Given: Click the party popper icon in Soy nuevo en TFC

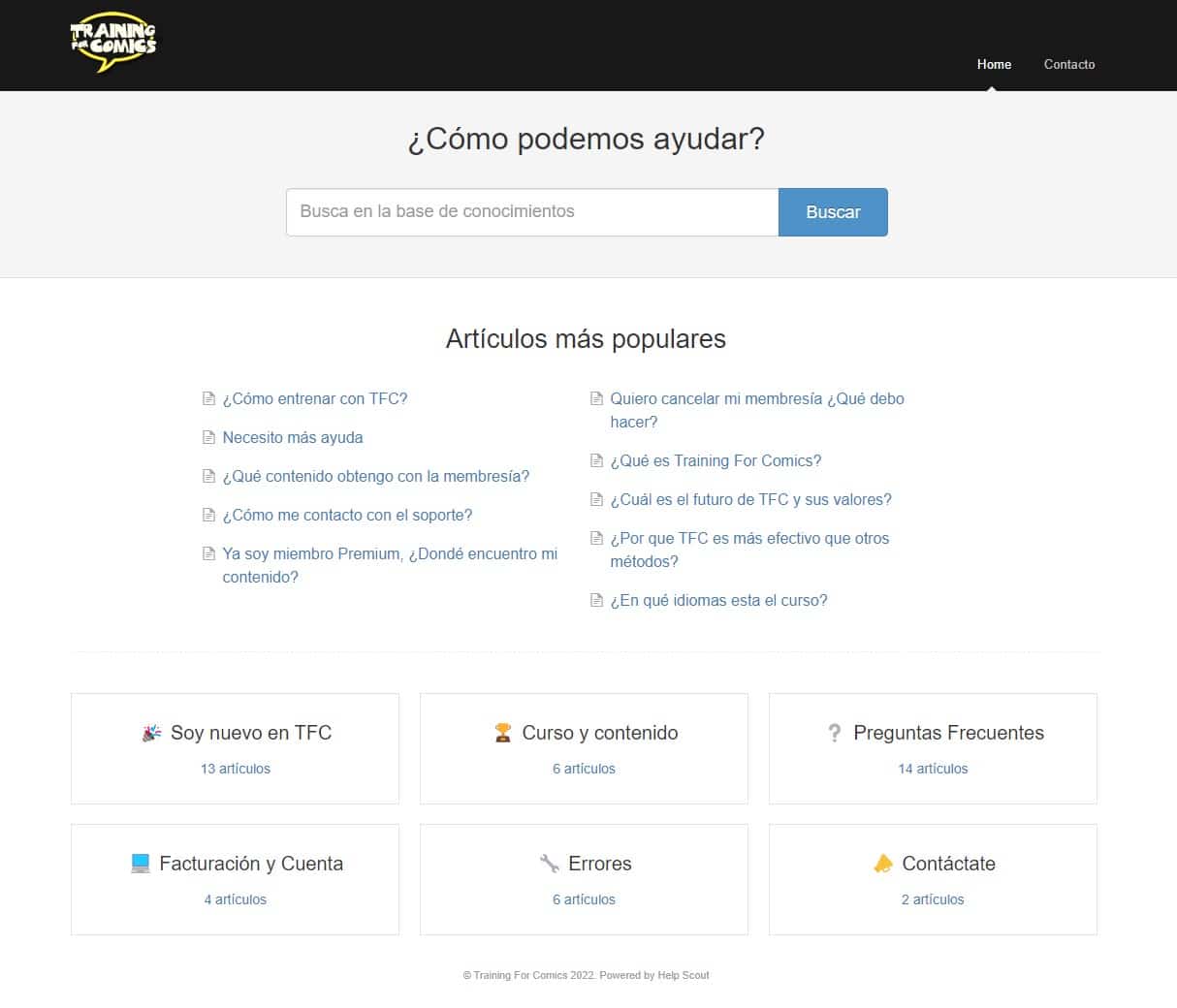Looking at the screenshot, I should coord(151,733).
